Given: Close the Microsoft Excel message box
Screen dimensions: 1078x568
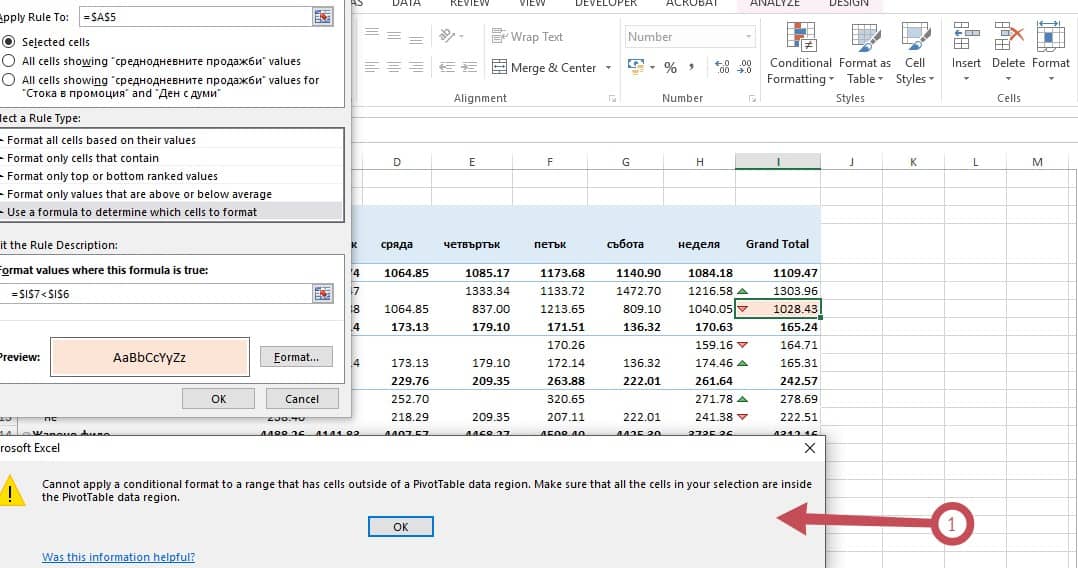Looking at the screenshot, I should [x=810, y=448].
